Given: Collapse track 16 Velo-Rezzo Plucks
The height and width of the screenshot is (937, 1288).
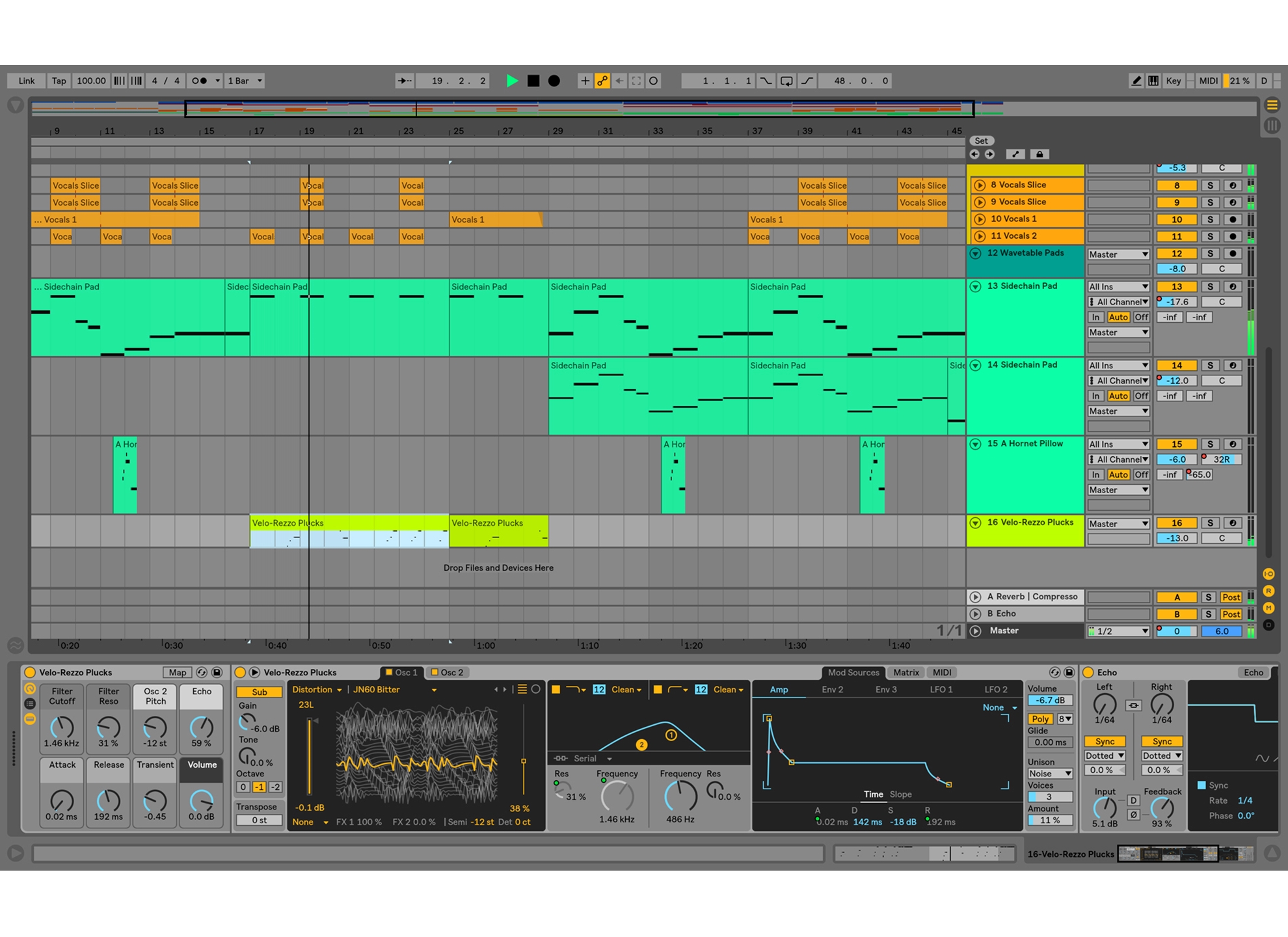Looking at the screenshot, I should 975,523.
